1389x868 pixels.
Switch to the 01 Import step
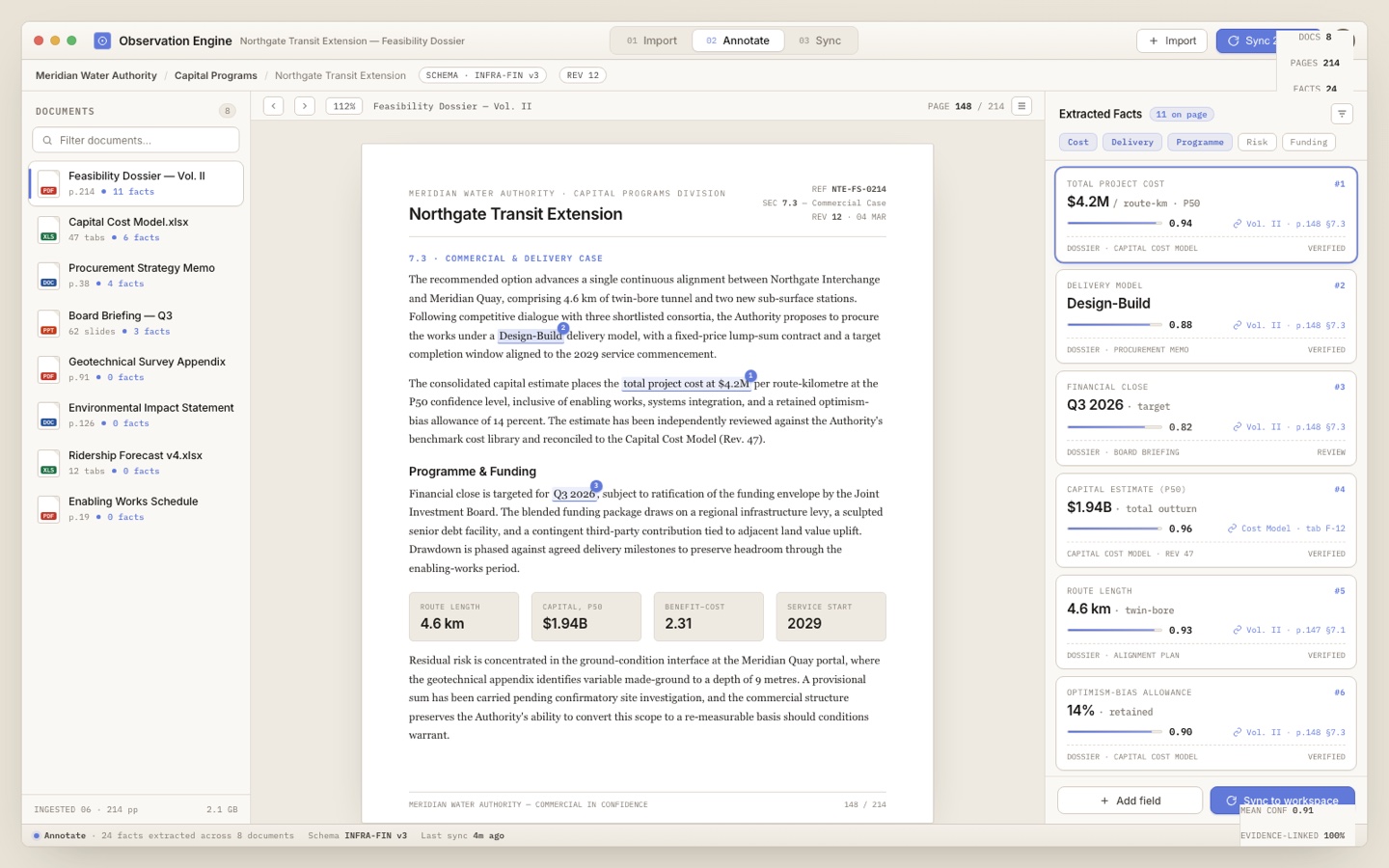652,41
